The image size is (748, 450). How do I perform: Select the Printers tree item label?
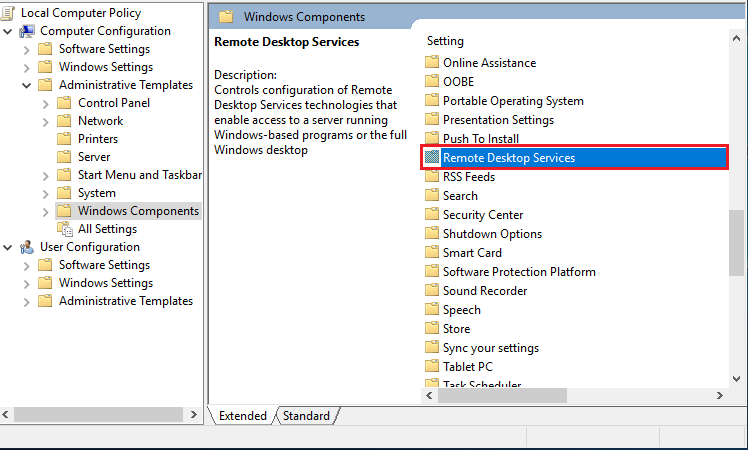[98, 139]
